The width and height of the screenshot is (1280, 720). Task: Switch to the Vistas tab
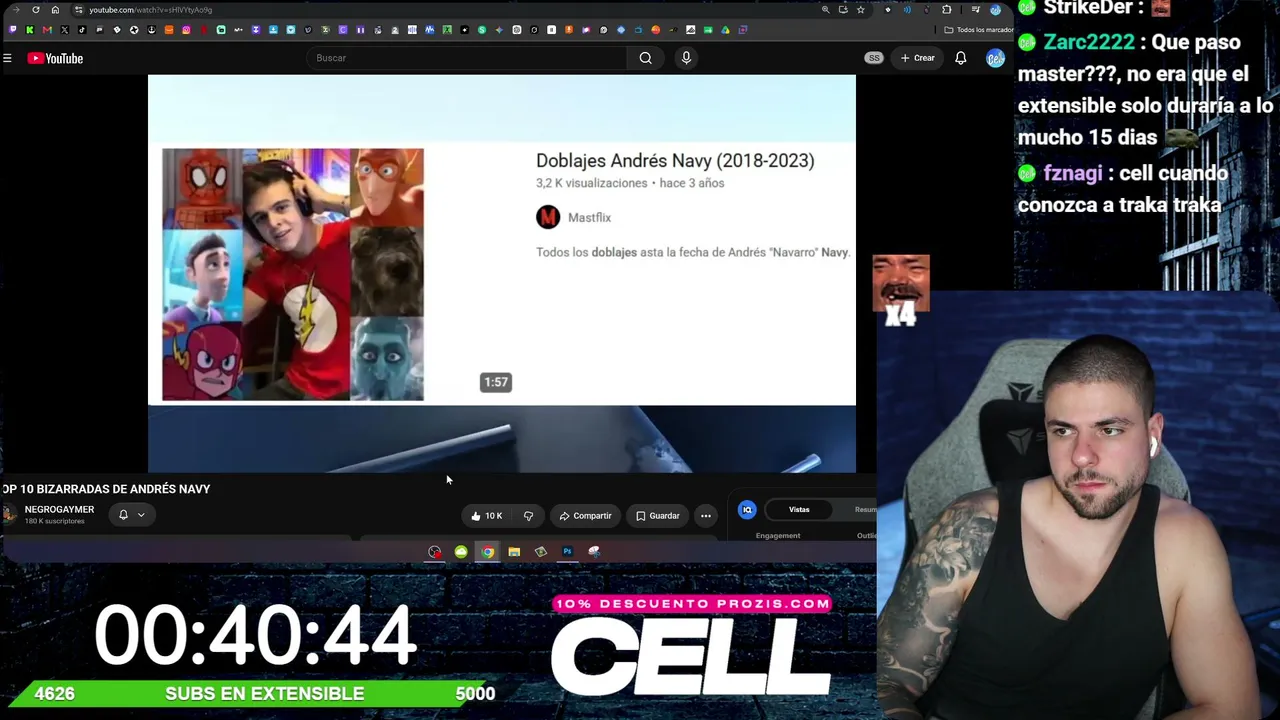point(799,510)
